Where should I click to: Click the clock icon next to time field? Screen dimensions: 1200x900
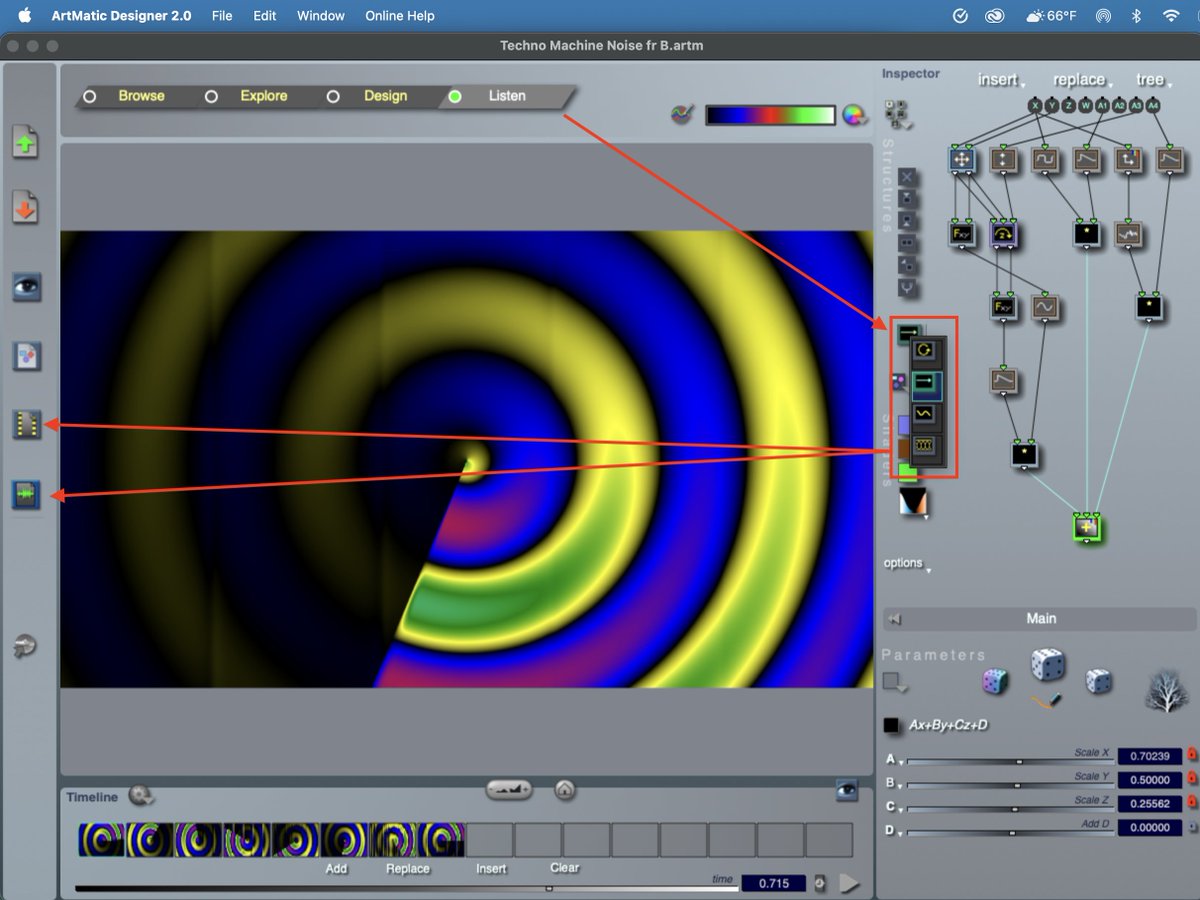coord(820,883)
